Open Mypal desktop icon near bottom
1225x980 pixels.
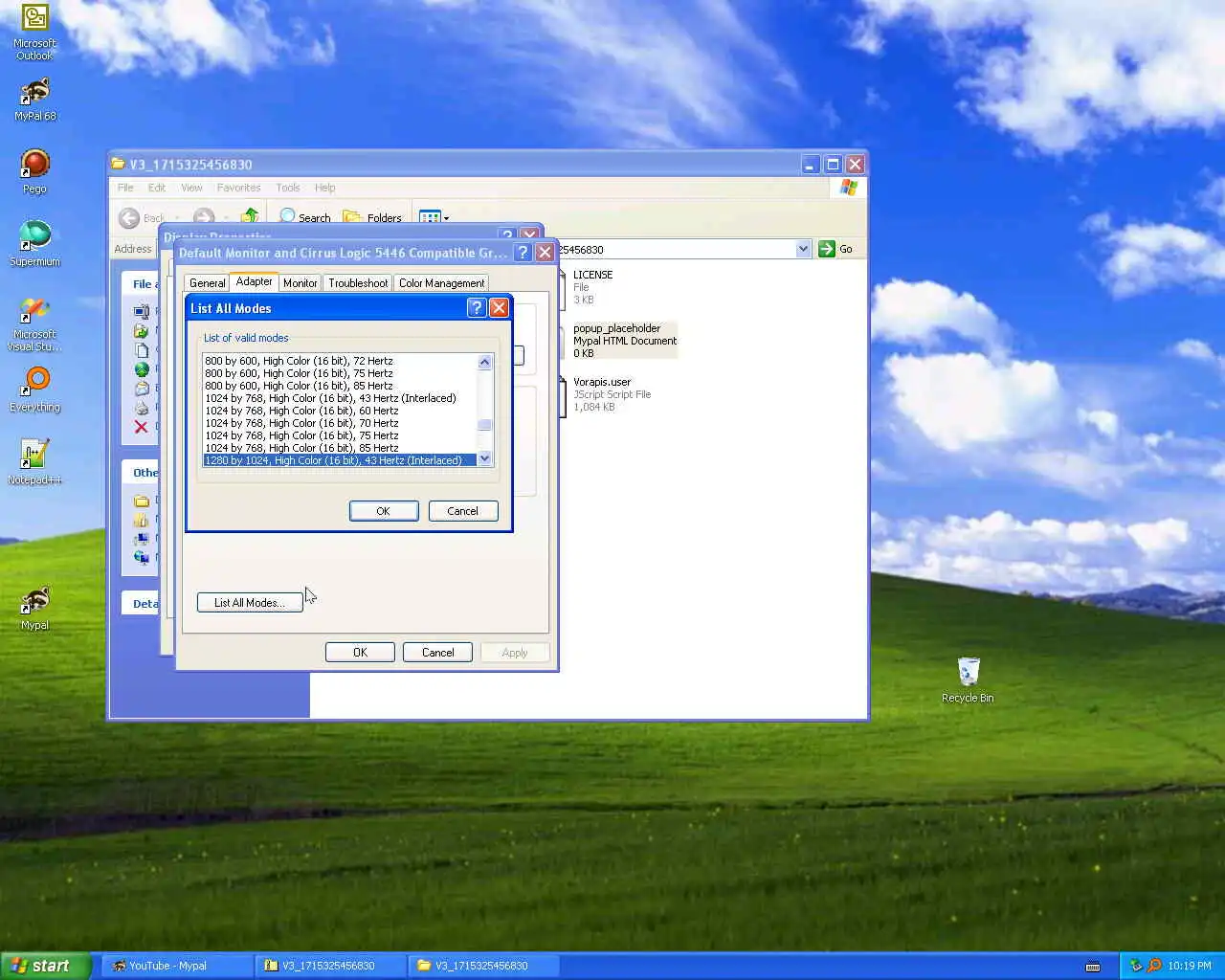coord(34,609)
